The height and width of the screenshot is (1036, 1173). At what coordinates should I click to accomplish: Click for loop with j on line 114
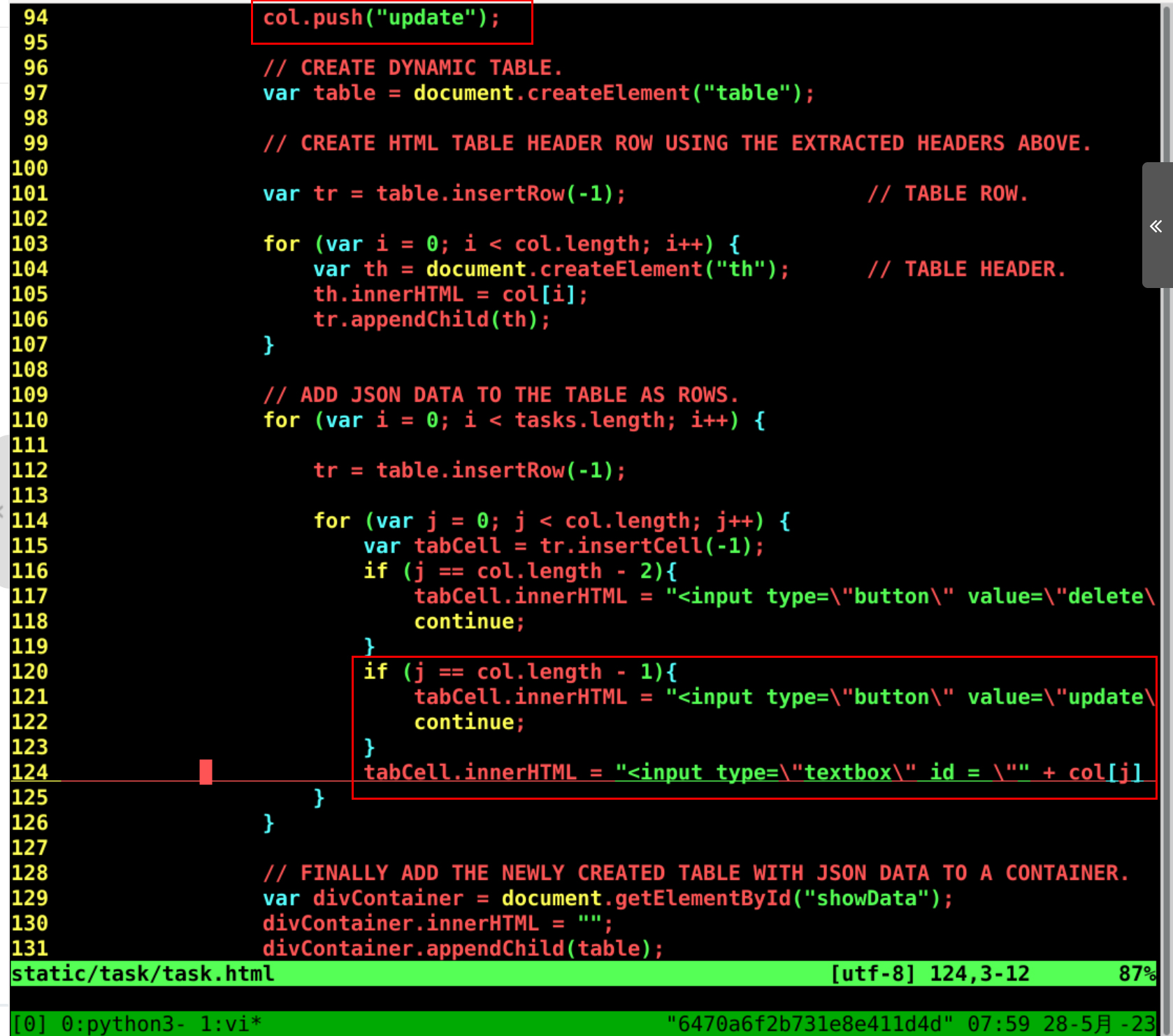click(x=552, y=521)
